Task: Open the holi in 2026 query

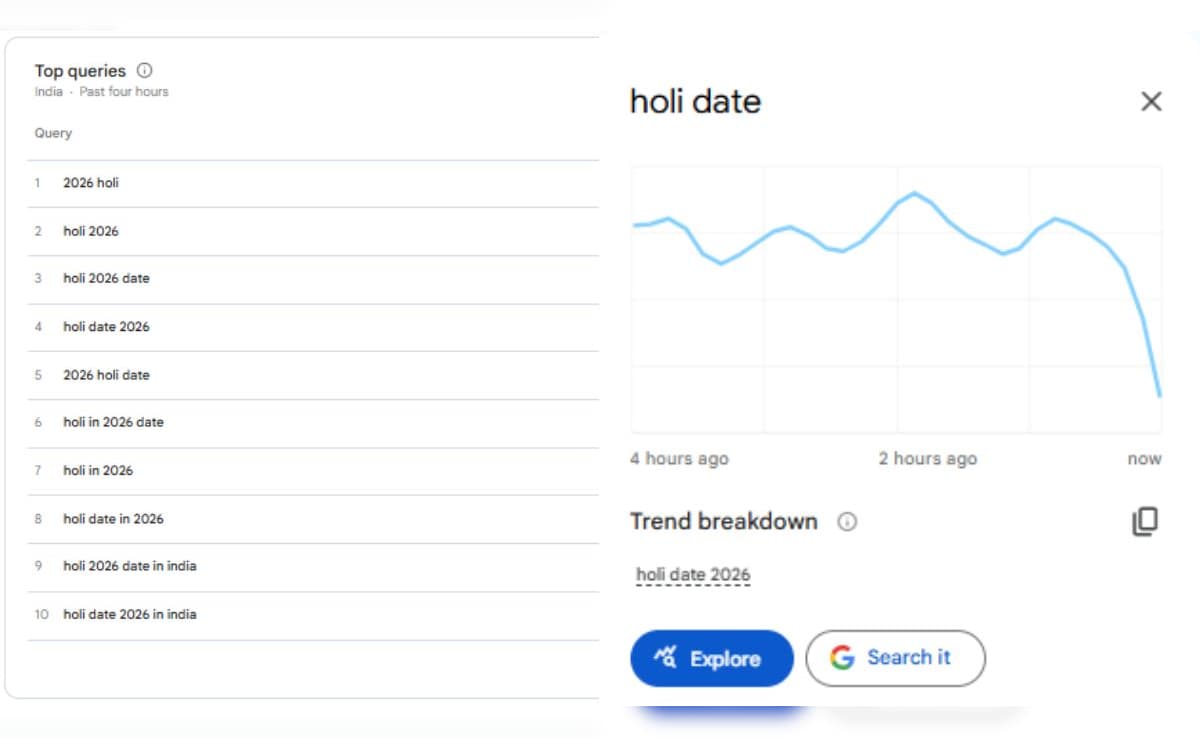Action: coord(98,470)
